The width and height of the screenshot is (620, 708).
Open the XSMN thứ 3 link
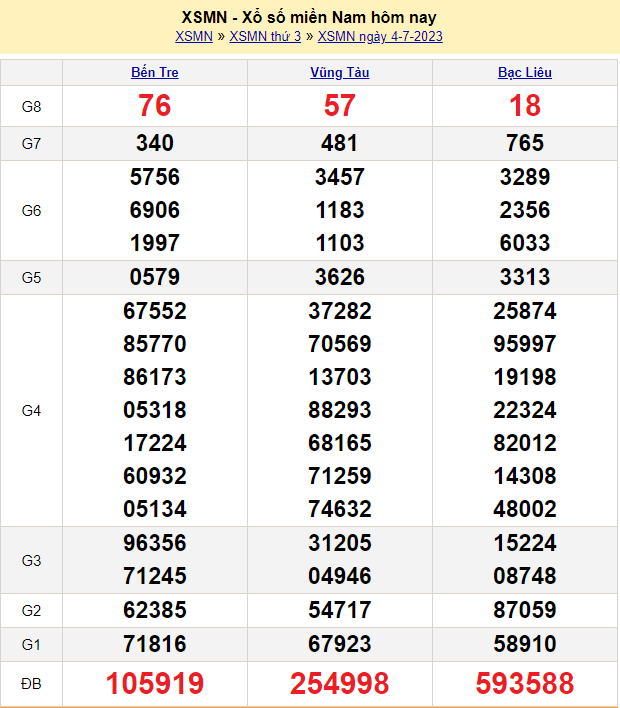click(265, 37)
